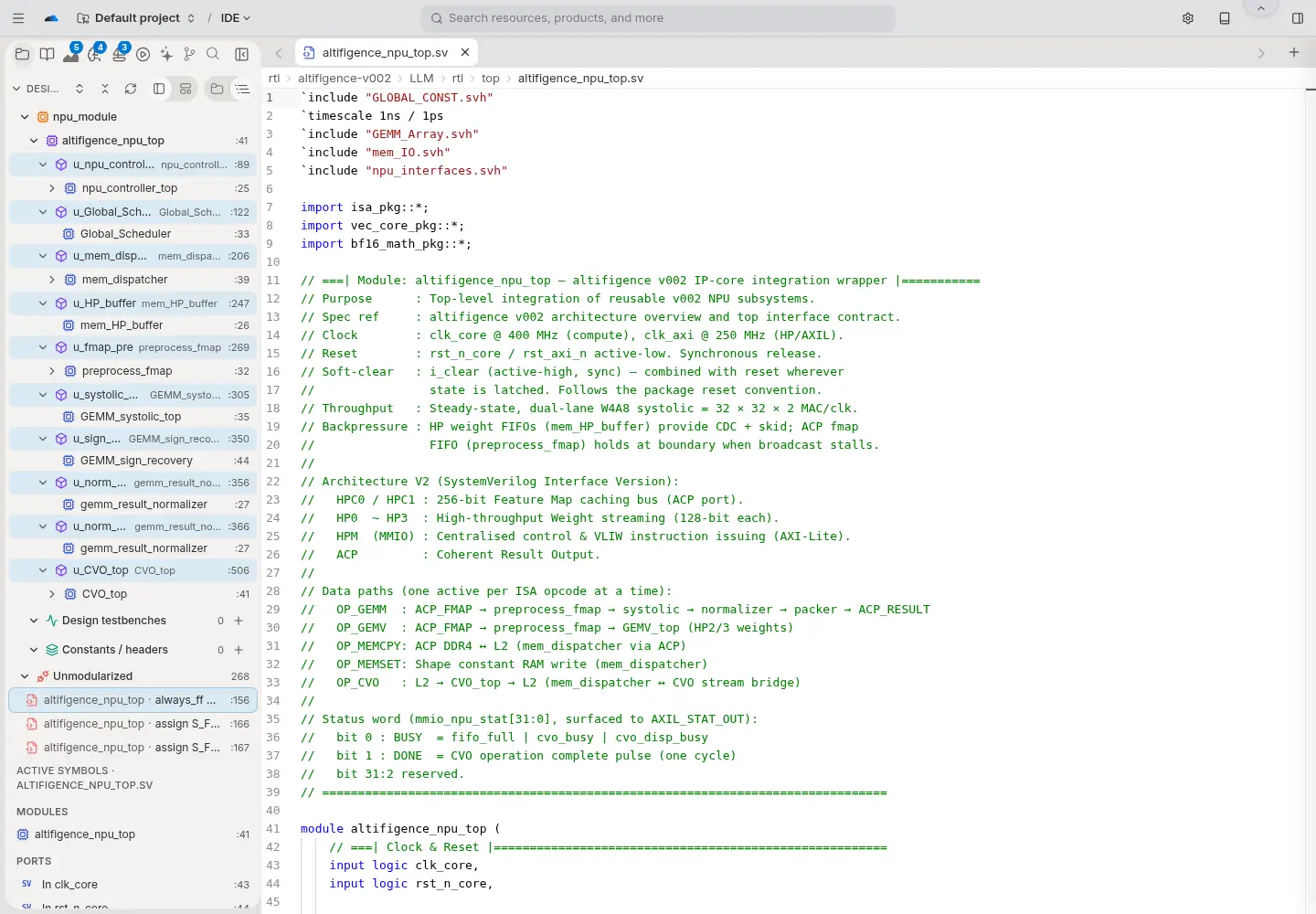Switch to folder grouping view

(217, 89)
